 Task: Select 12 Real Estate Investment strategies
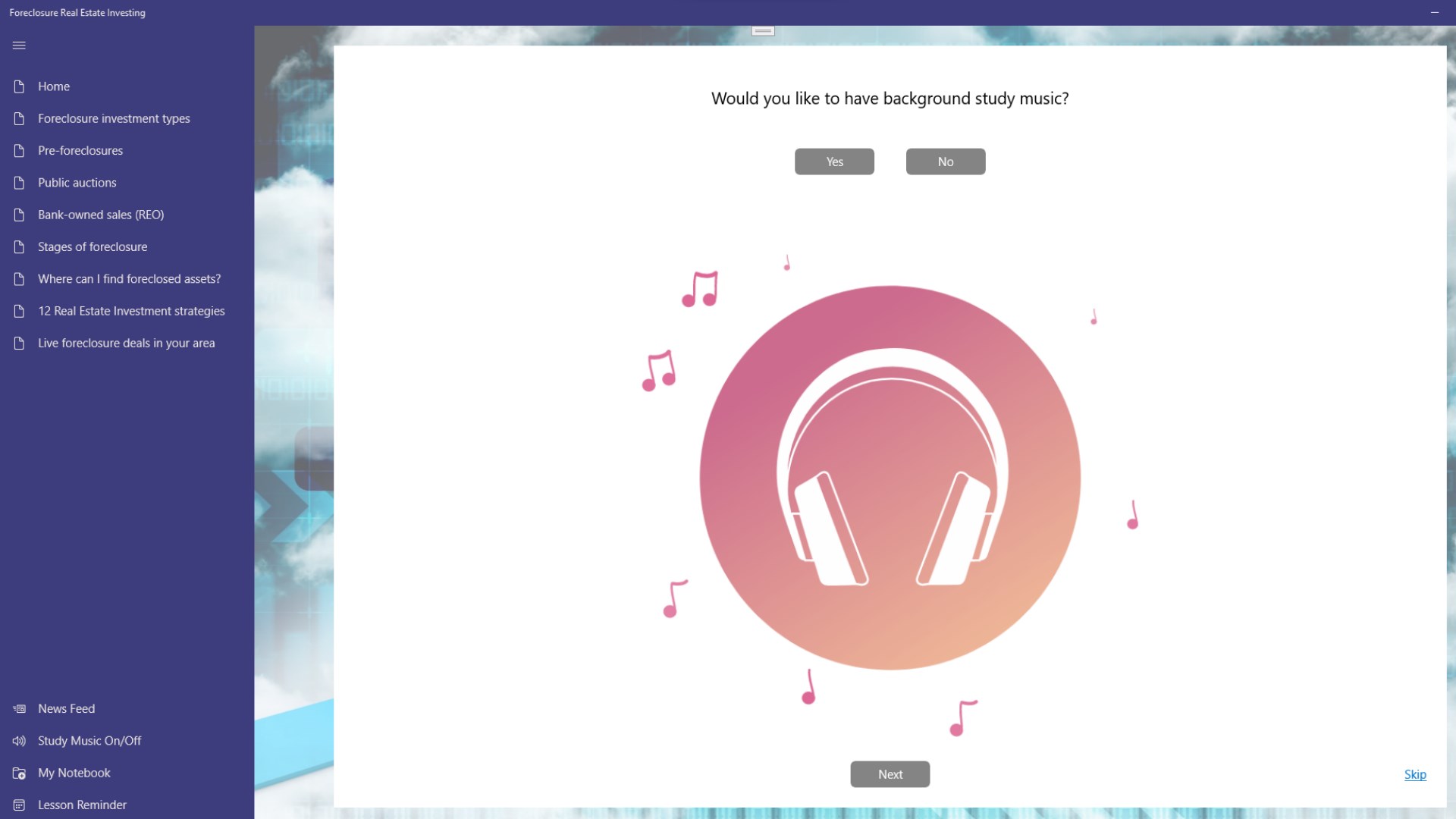131,312
